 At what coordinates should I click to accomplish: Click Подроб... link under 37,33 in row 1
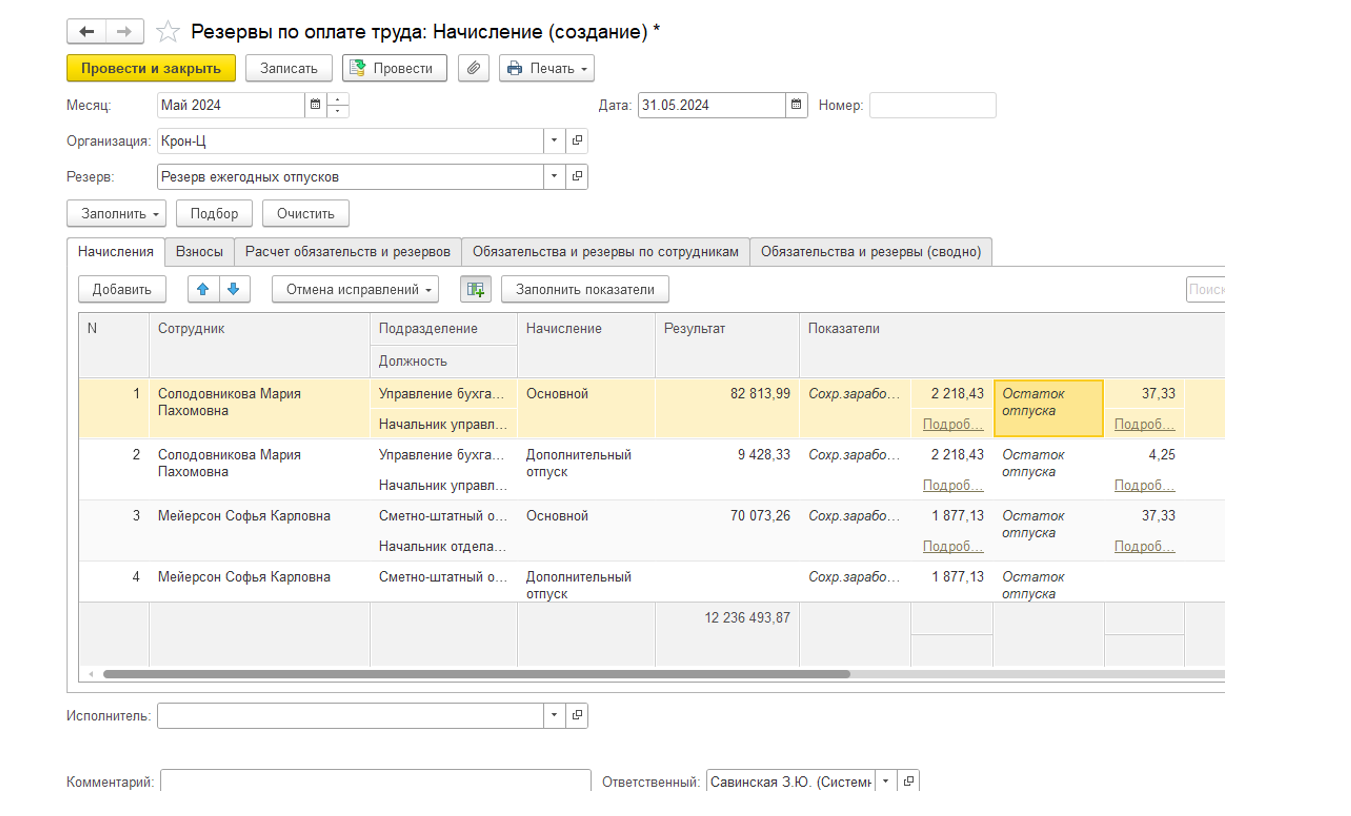click(x=1145, y=424)
